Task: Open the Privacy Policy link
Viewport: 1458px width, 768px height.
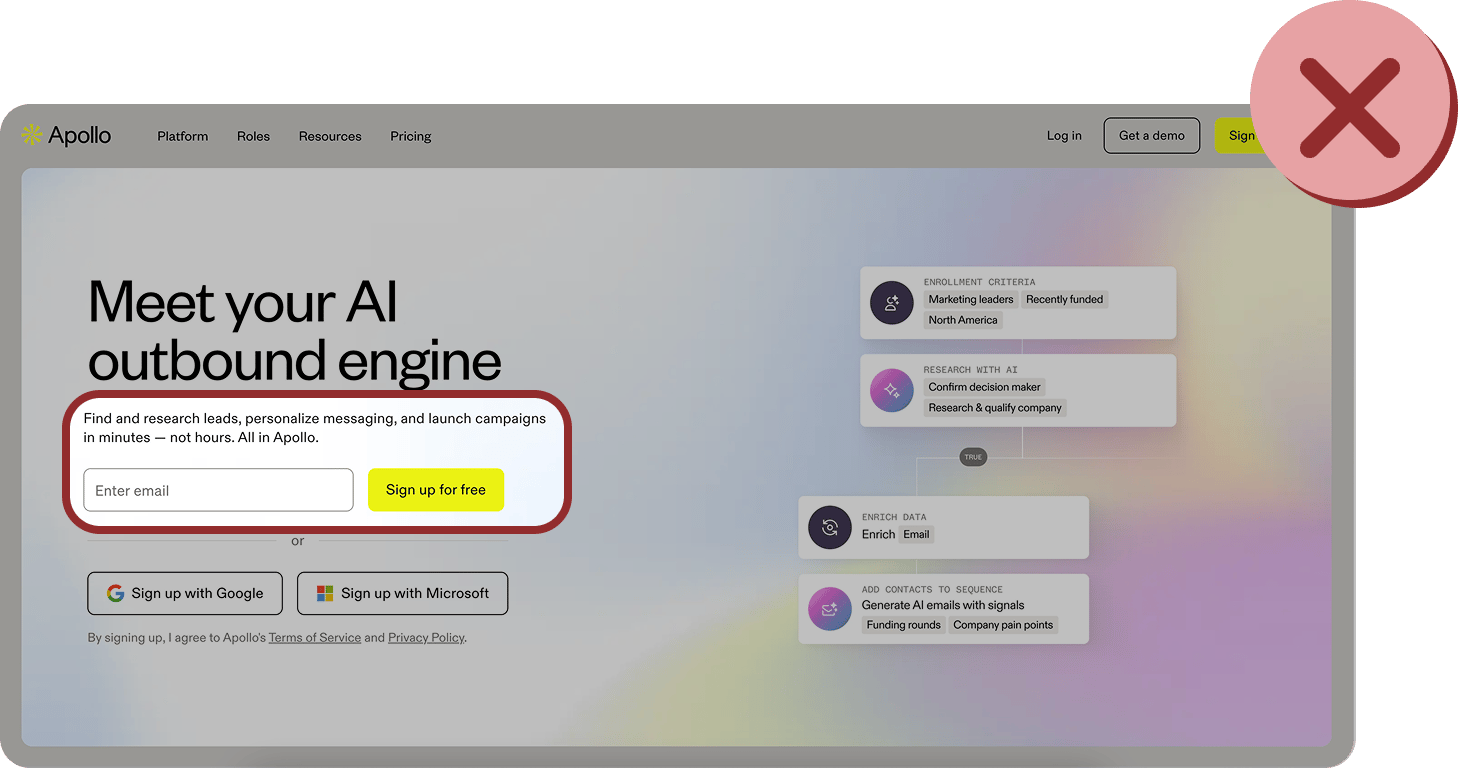Action: click(x=427, y=638)
